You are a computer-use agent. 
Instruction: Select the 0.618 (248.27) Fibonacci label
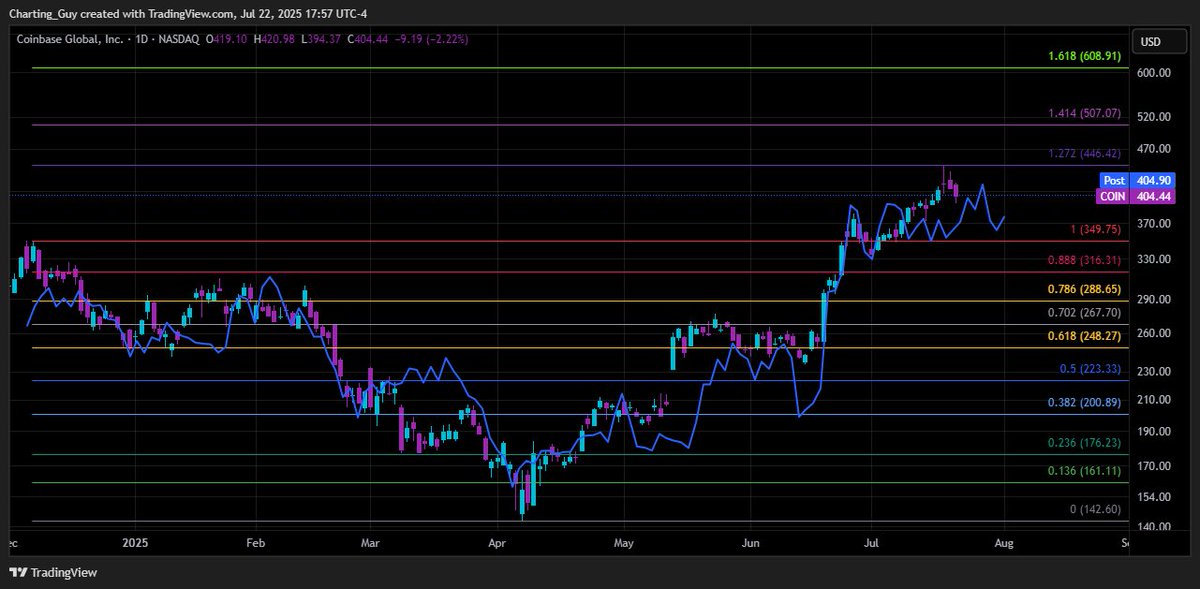click(x=1083, y=337)
